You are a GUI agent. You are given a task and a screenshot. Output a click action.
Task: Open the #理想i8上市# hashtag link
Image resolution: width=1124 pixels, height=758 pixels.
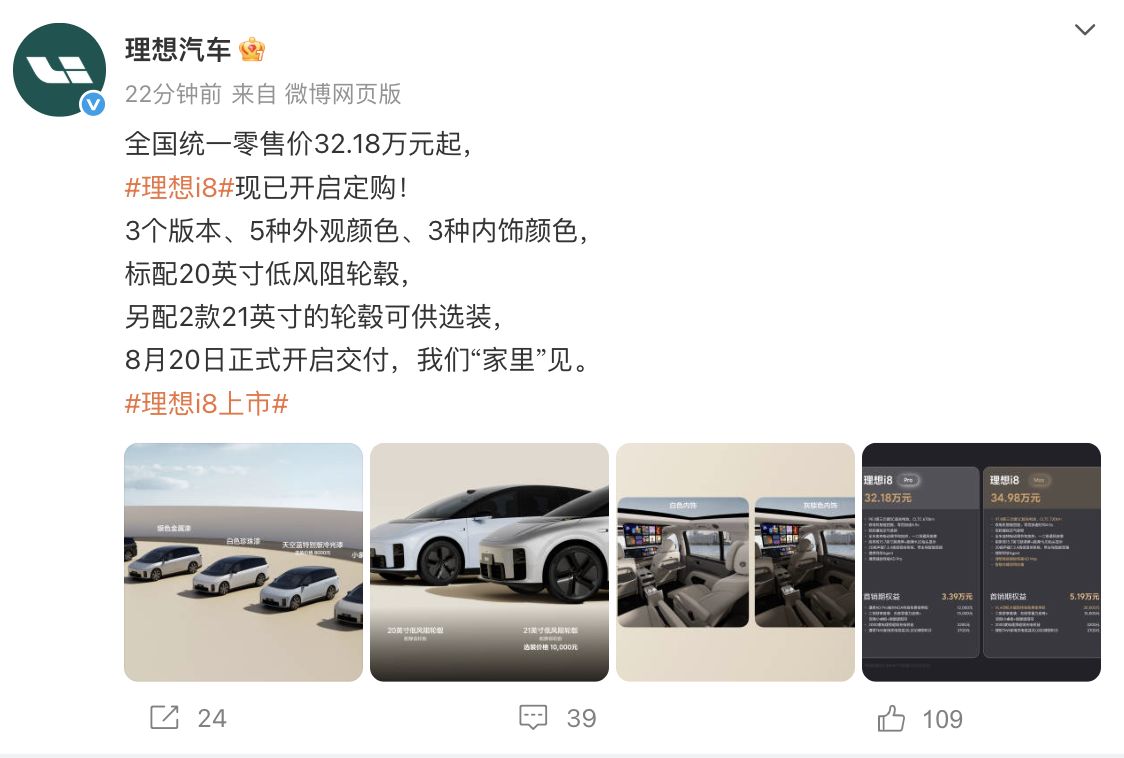pos(206,404)
